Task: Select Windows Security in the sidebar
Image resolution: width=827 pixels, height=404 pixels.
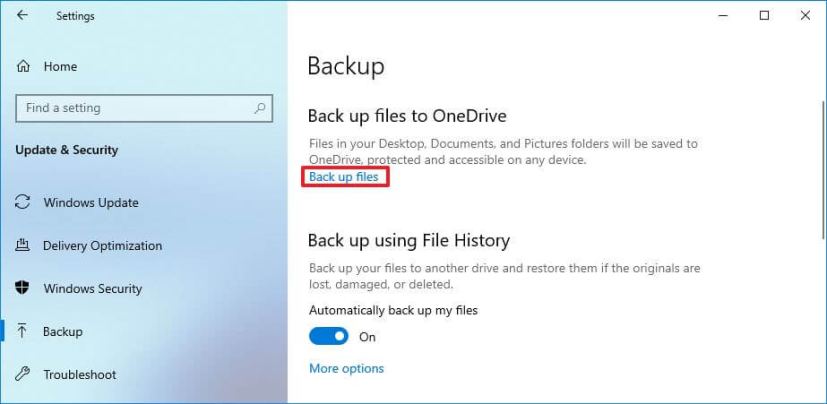Action: 92,289
